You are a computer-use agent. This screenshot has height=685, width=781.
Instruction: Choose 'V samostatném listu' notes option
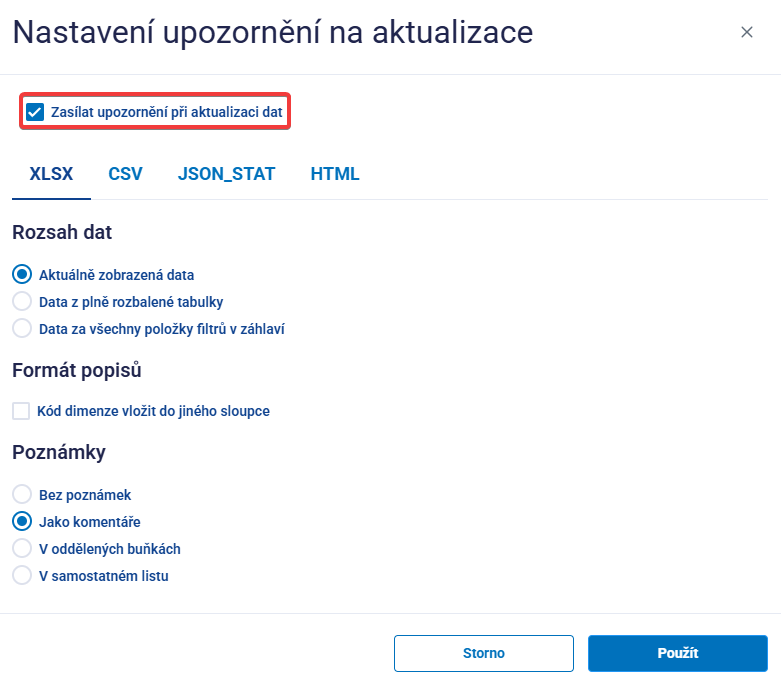coord(22,575)
